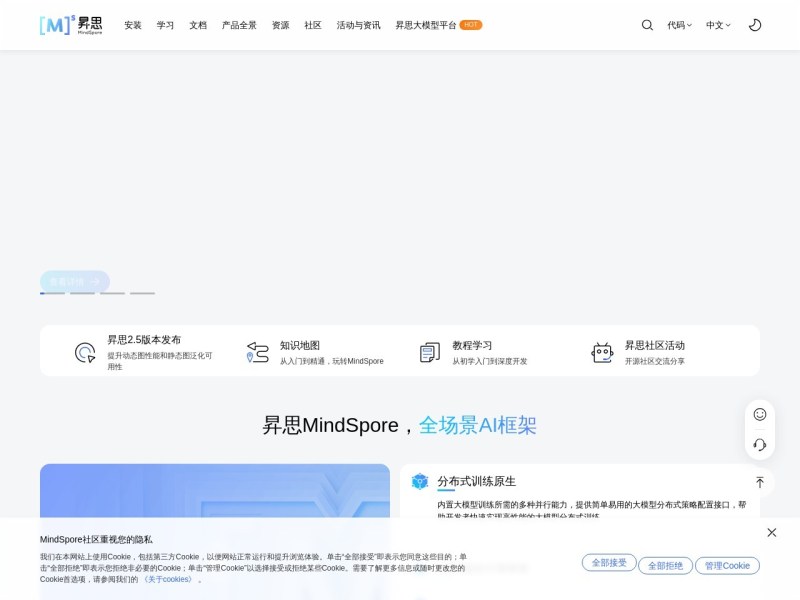Screen dimensions: 800x600
Task: Click the 昇思2.5版本发布 cursor icon
Action: point(85,353)
